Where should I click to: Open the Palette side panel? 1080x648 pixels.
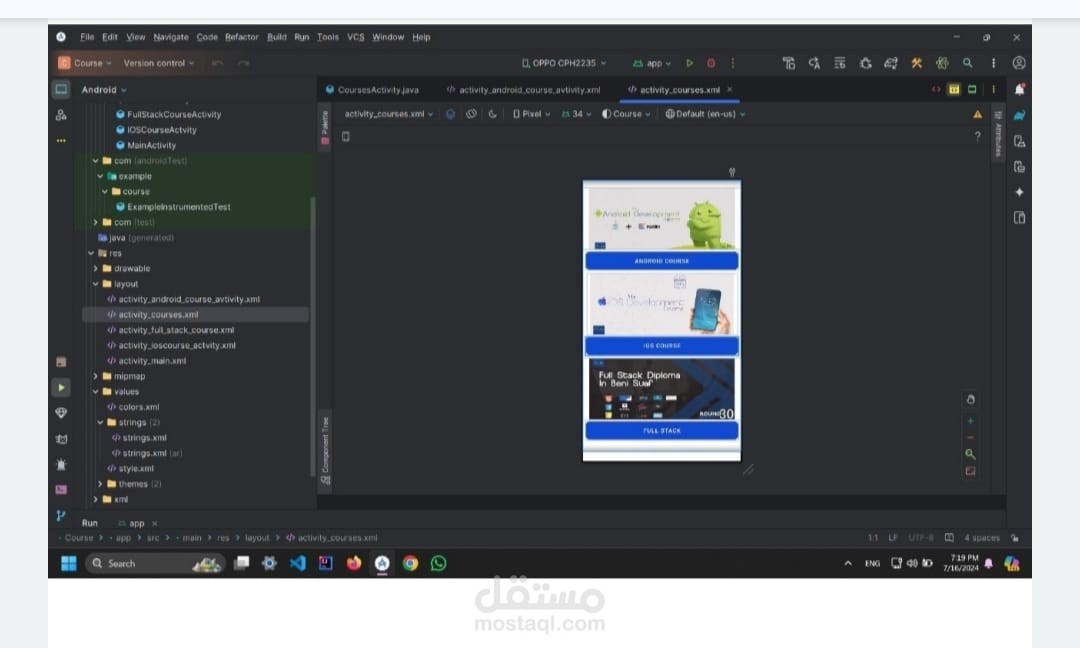tap(325, 127)
